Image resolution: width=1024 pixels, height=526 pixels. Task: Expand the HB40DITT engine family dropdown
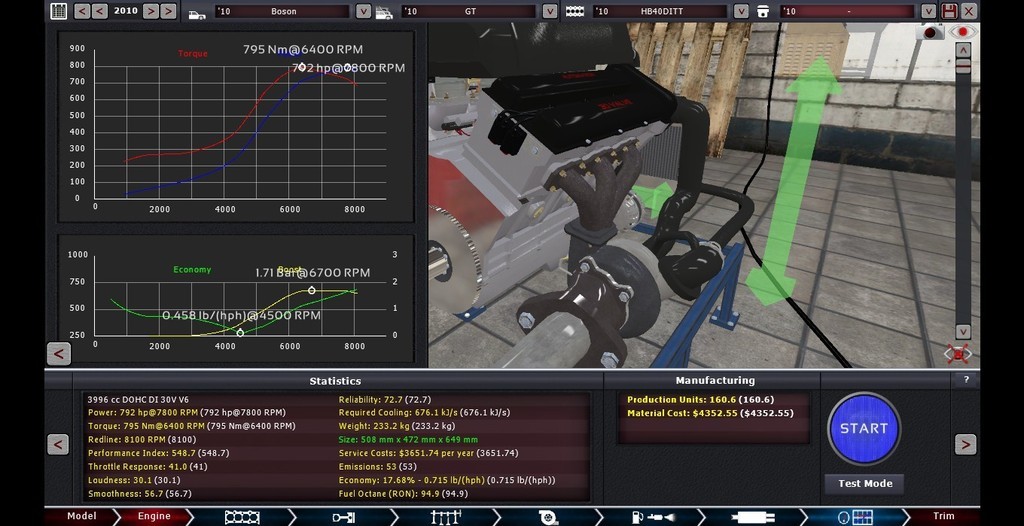741,11
